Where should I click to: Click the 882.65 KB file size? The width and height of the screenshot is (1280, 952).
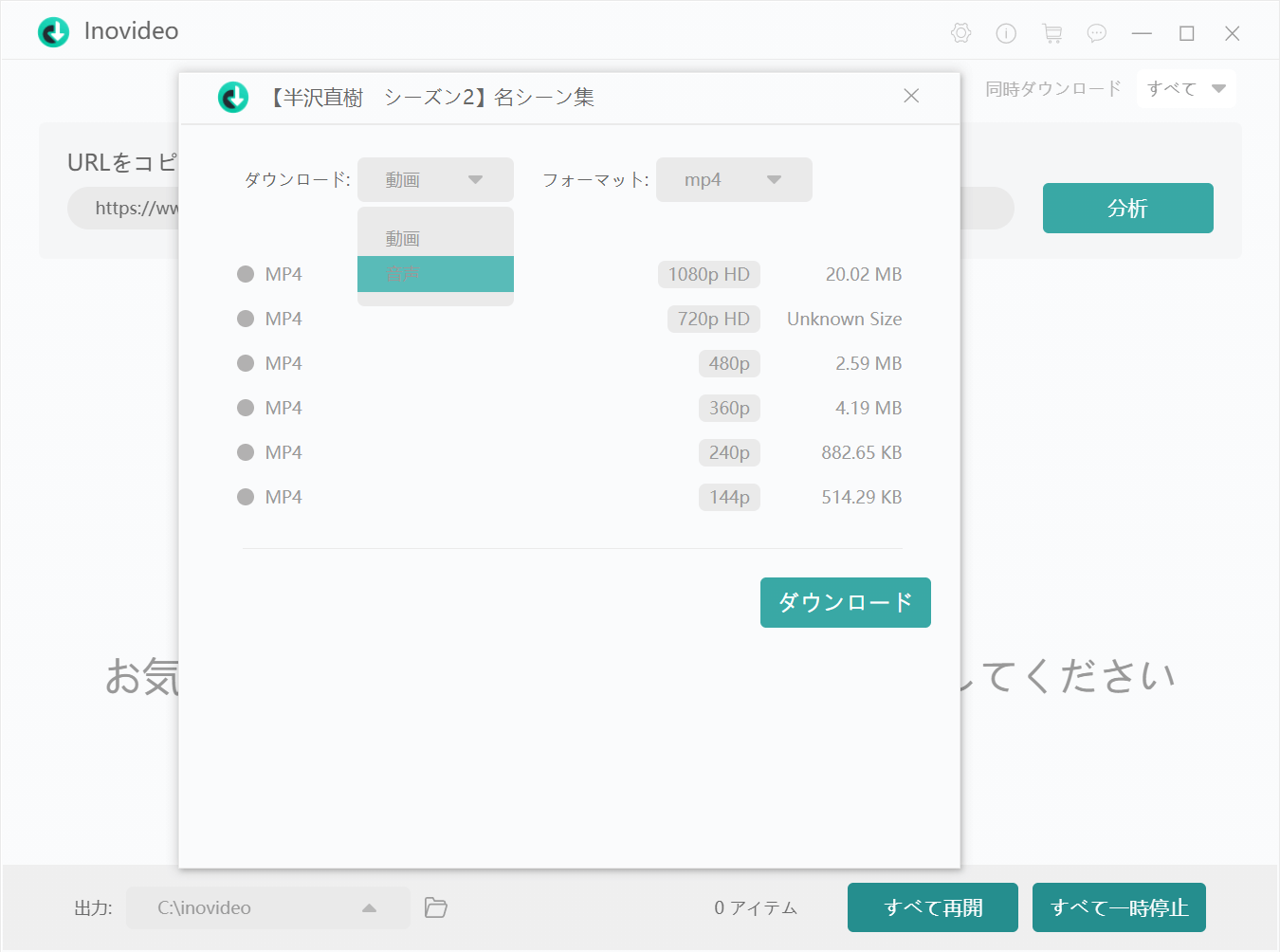[x=862, y=452]
